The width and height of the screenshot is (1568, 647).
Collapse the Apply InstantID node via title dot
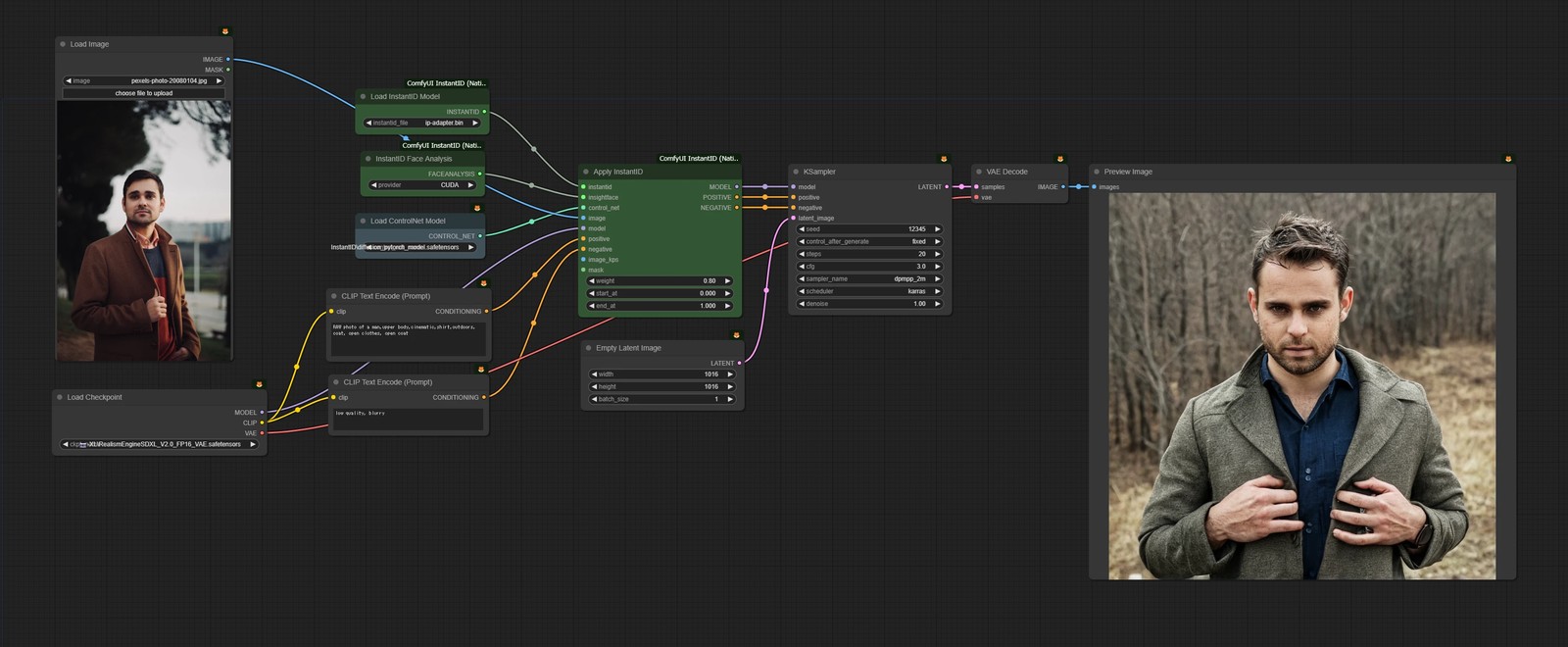tap(585, 172)
